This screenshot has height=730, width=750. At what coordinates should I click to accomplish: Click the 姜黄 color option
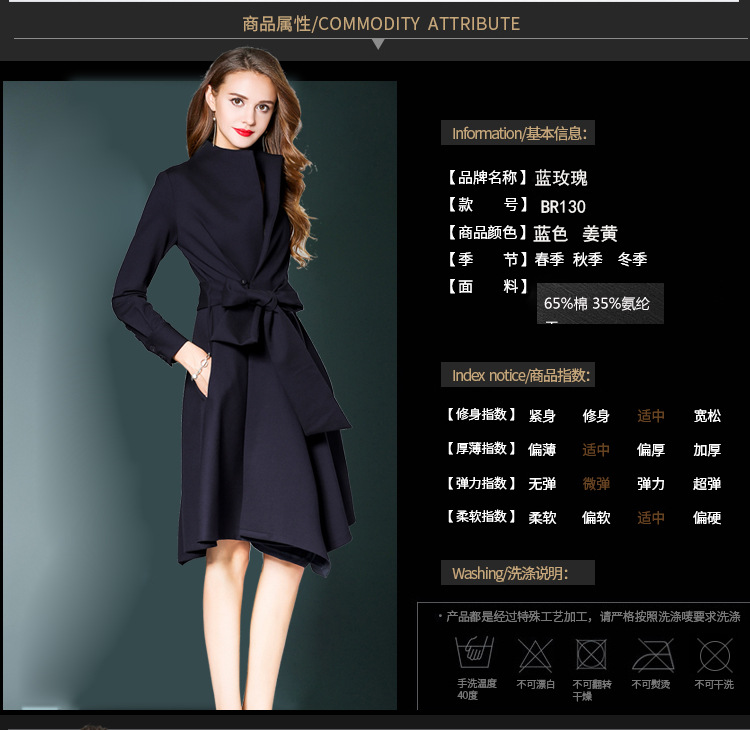pos(600,234)
